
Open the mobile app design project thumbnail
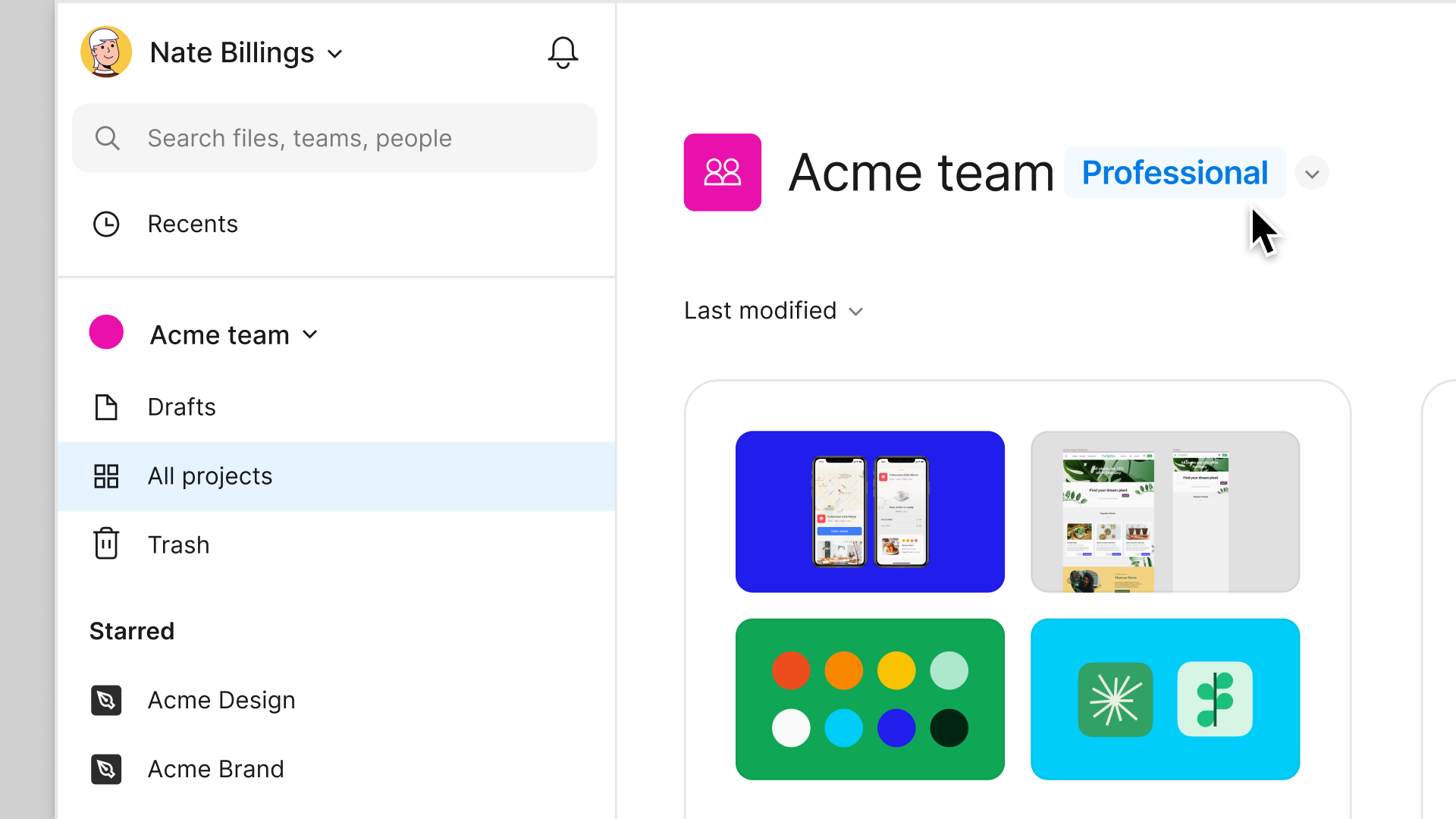pyautogui.click(x=870, y=511)
